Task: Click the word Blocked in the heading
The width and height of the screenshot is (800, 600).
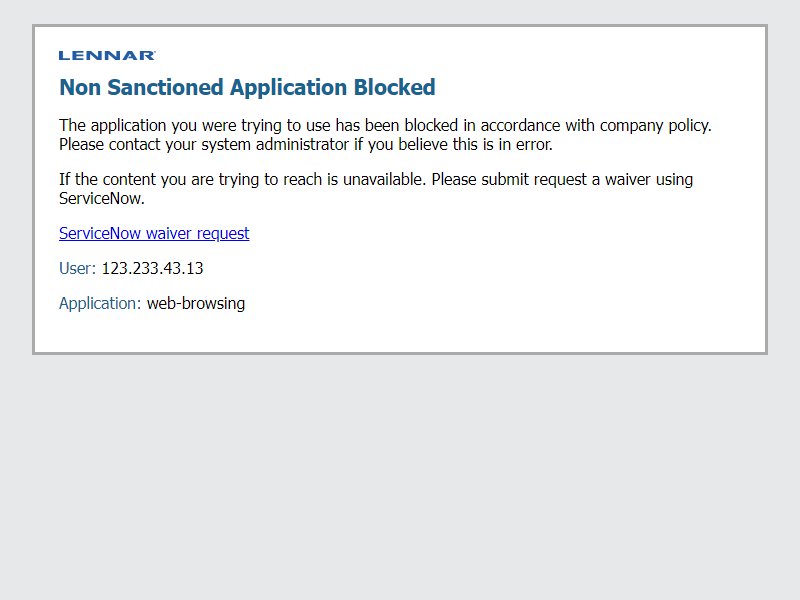Action: tap(395, 87)
